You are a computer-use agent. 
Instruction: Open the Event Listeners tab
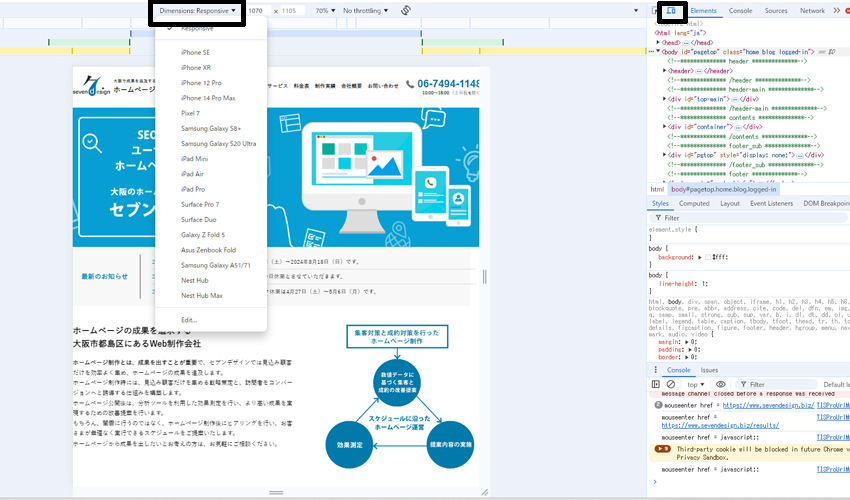[x=771, y=203]
